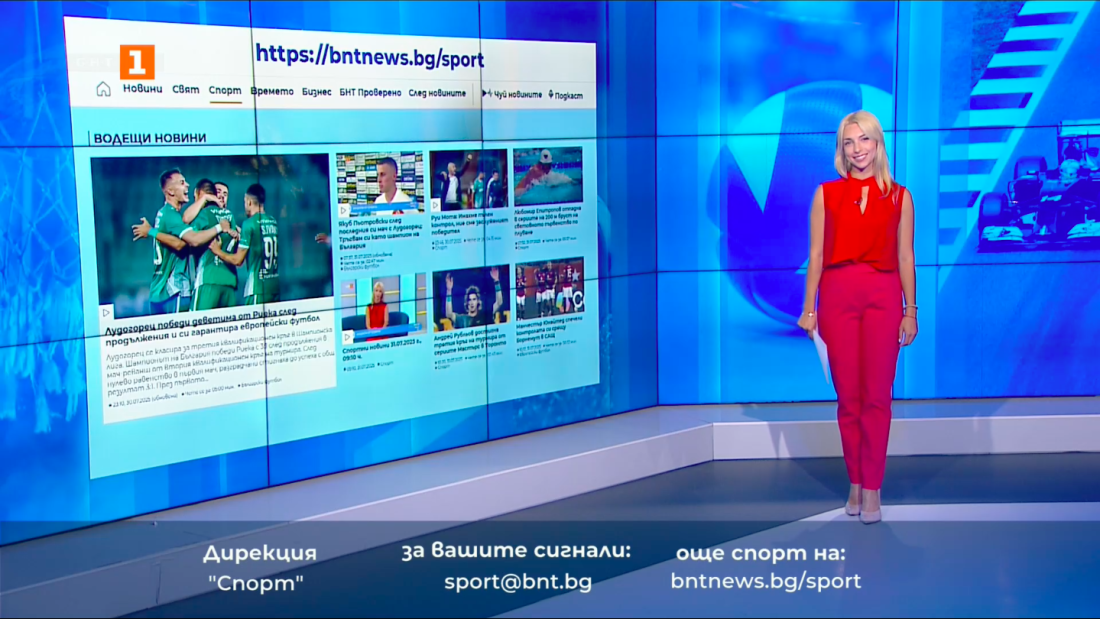Open the 'Бизнес' menu item
Screen dimensions: 1100x619
pos(316,92)
